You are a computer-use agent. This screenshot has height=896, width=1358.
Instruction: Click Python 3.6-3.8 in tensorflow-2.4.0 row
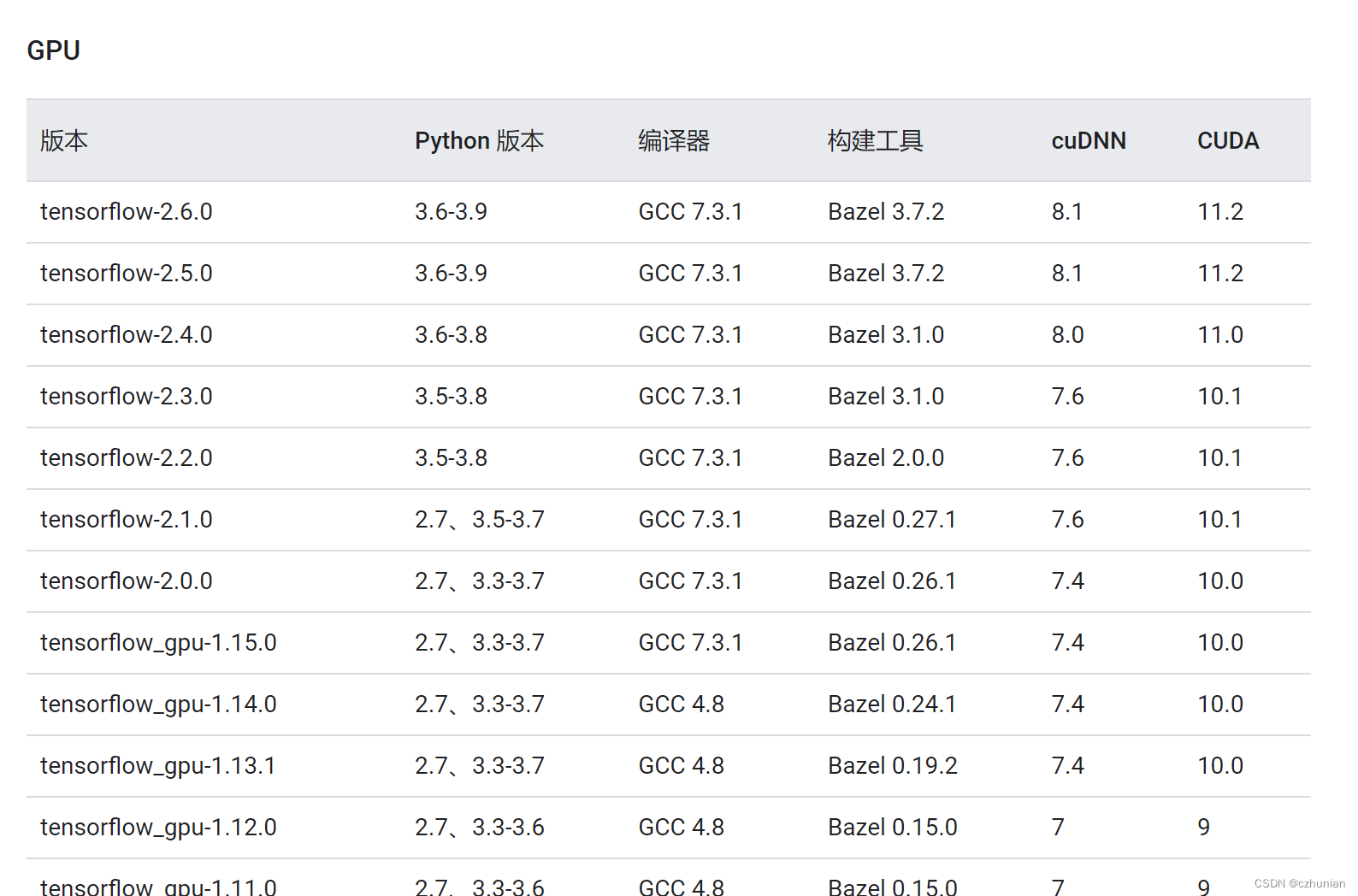click(451, 334)
